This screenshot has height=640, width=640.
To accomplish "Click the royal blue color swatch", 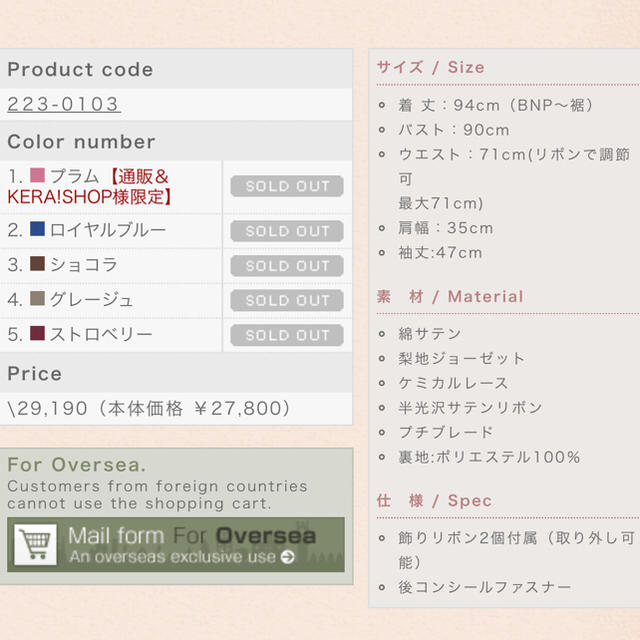I will point(38,229).
